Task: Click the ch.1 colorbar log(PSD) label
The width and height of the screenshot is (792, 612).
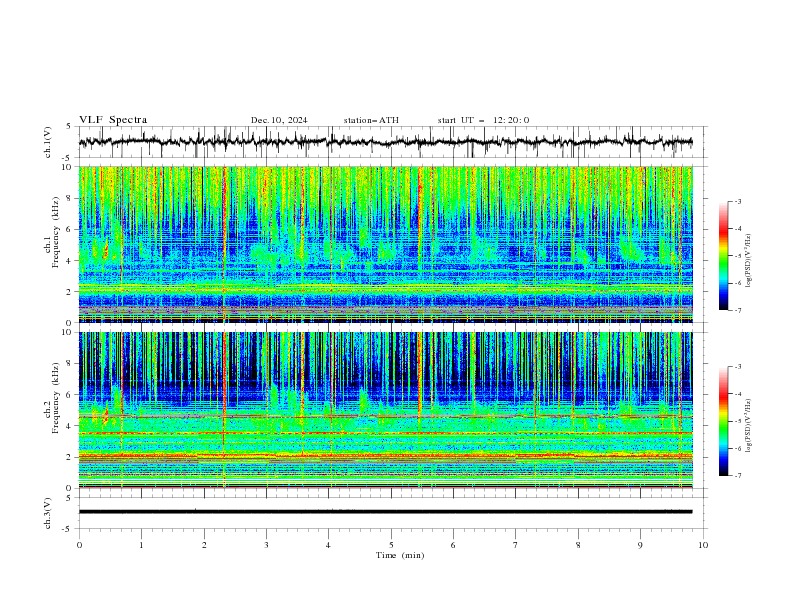Action: (749, 261)
